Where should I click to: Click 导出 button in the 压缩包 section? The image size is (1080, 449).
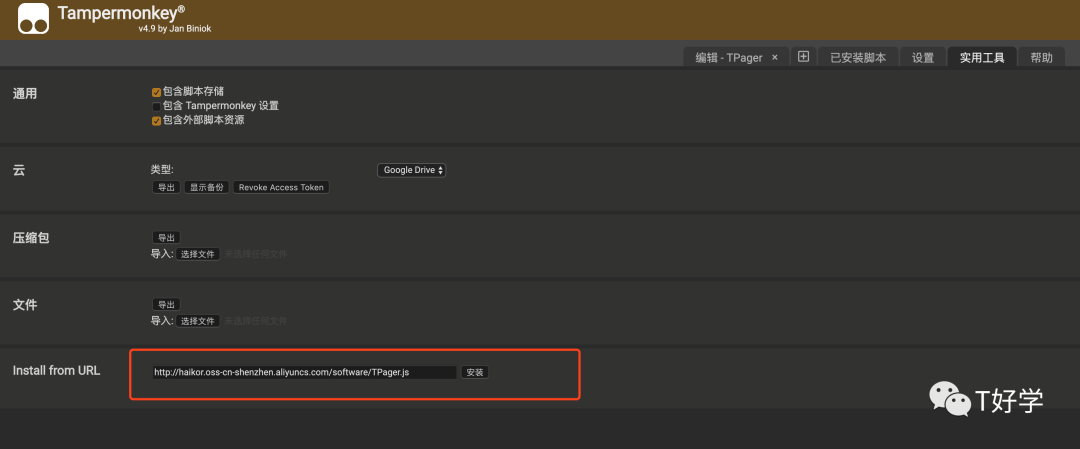[x=166, y=238]
